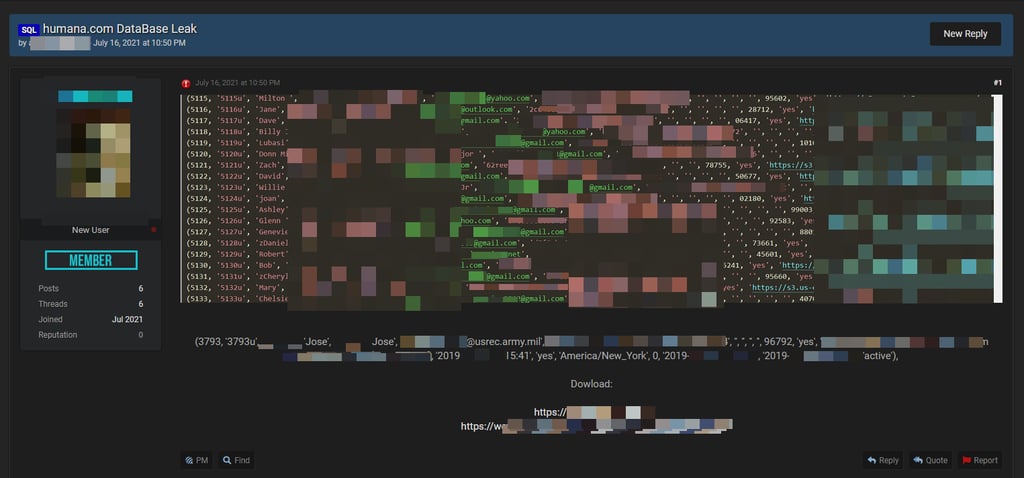1024x478 pixels.
Task: Quote this post using the Quote button
Action: click(x=930, y=460)
